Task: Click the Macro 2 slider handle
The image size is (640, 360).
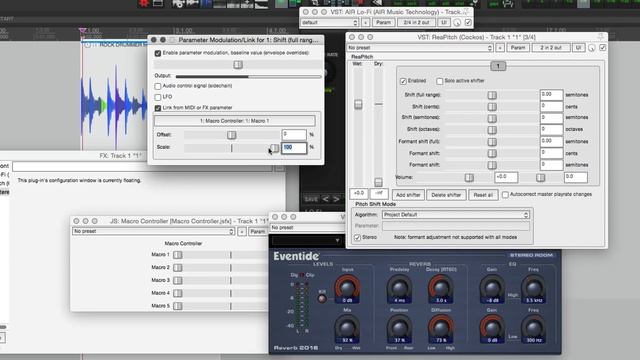Action: pos(178,268)
